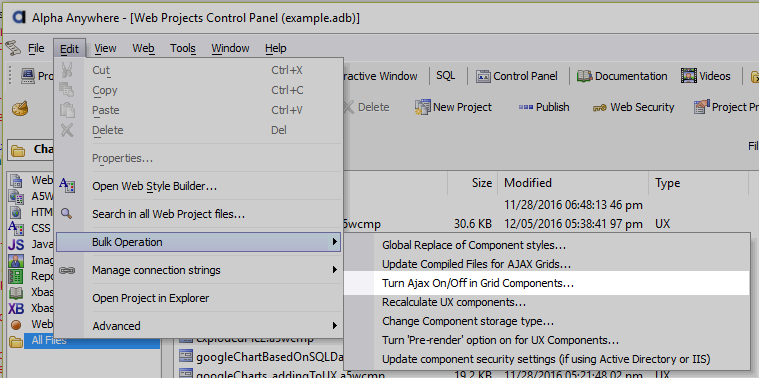Click the 30.6 KB size cell
759x378 pixels.
473,224
